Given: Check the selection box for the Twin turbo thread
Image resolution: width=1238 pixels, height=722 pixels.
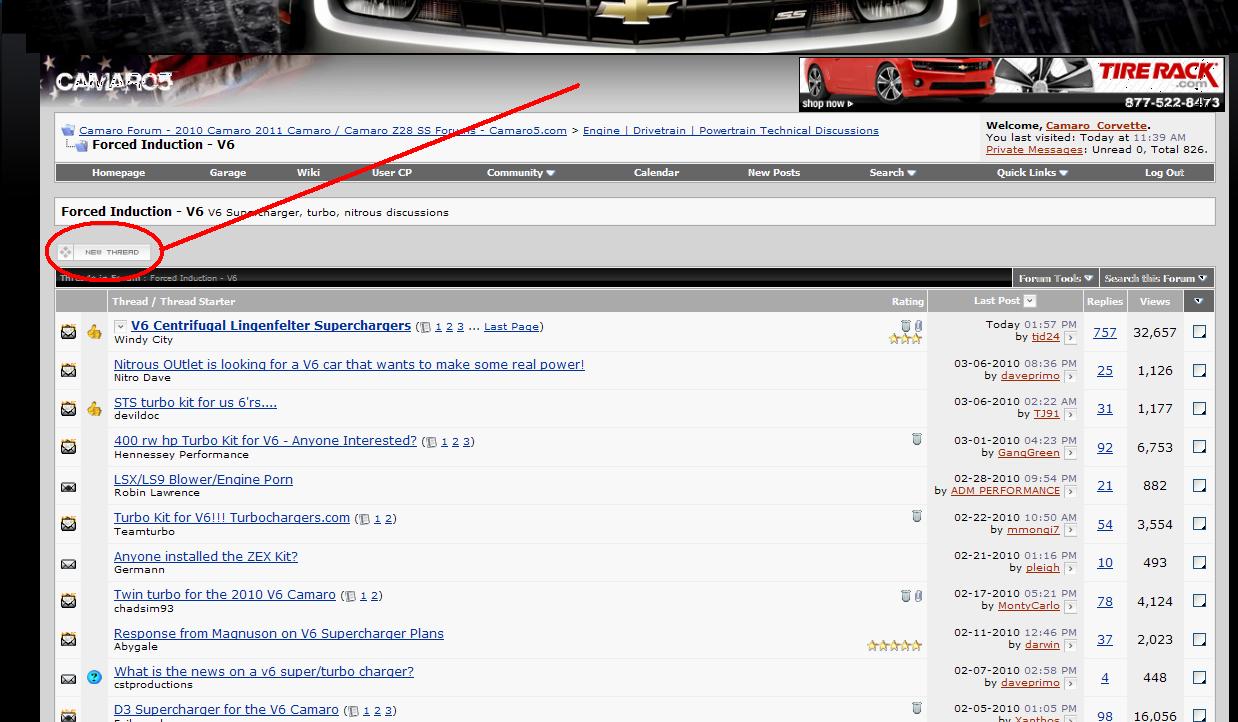Looking at the screenshot, I should point(1199,601).
